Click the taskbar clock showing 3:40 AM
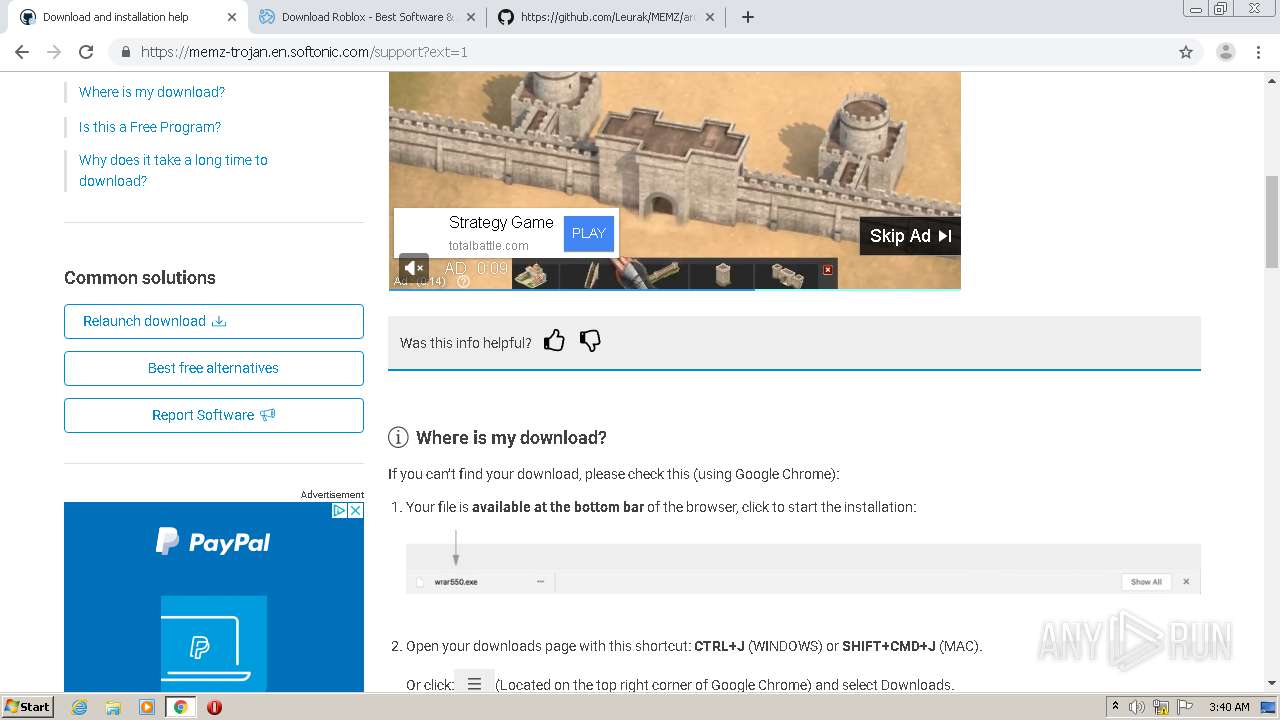This screenshot has width=1280, height=720. point(1229,707)
